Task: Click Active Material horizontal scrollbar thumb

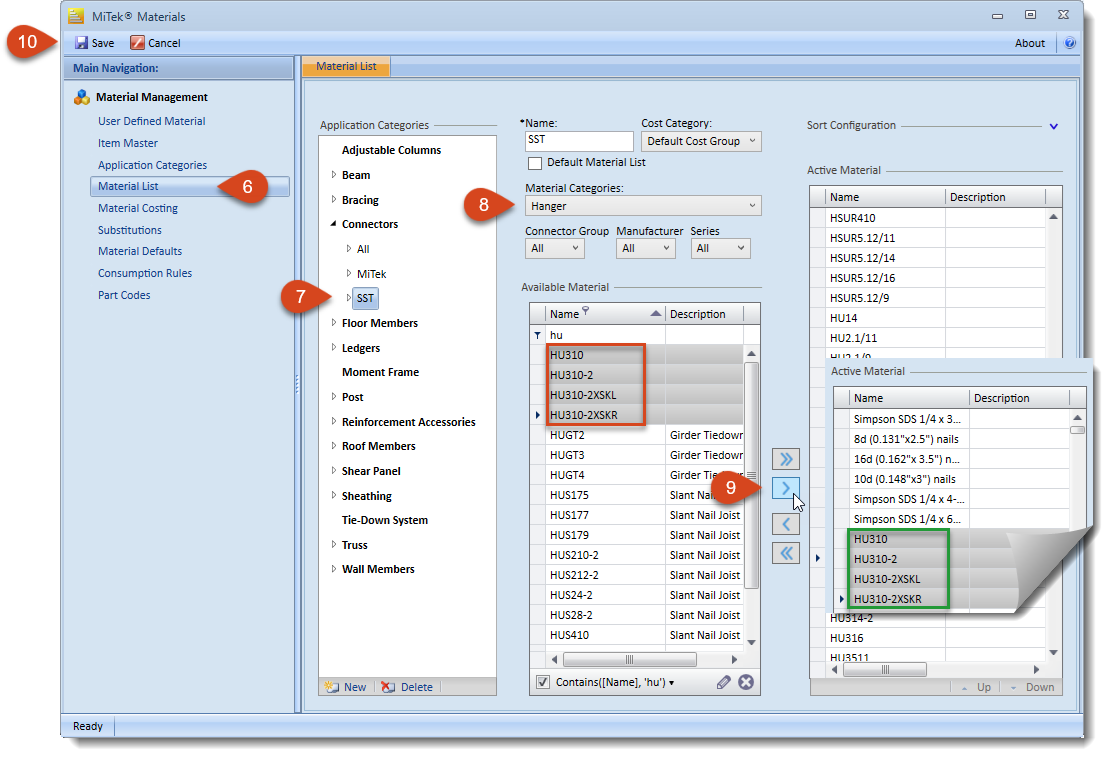Action: (885, 670)
